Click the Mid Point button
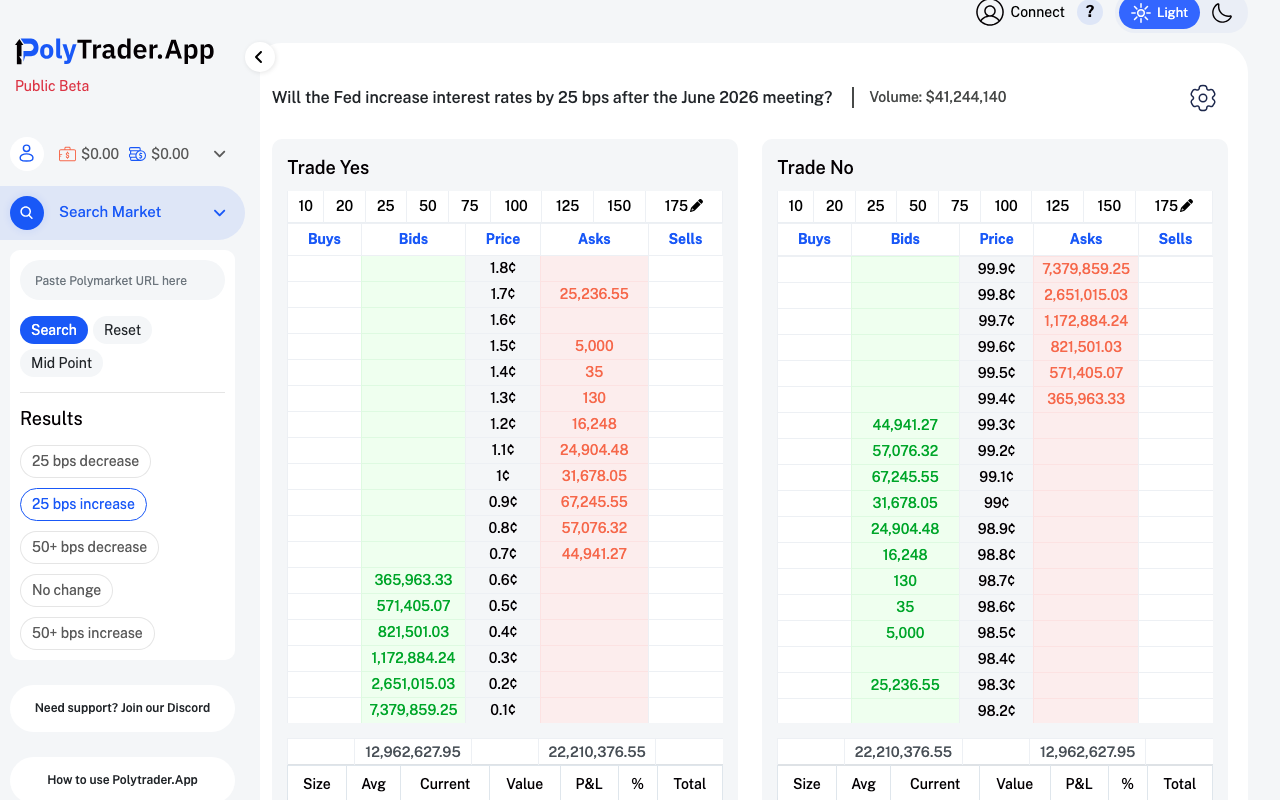Screen dimensions: 1280x800 61,363
